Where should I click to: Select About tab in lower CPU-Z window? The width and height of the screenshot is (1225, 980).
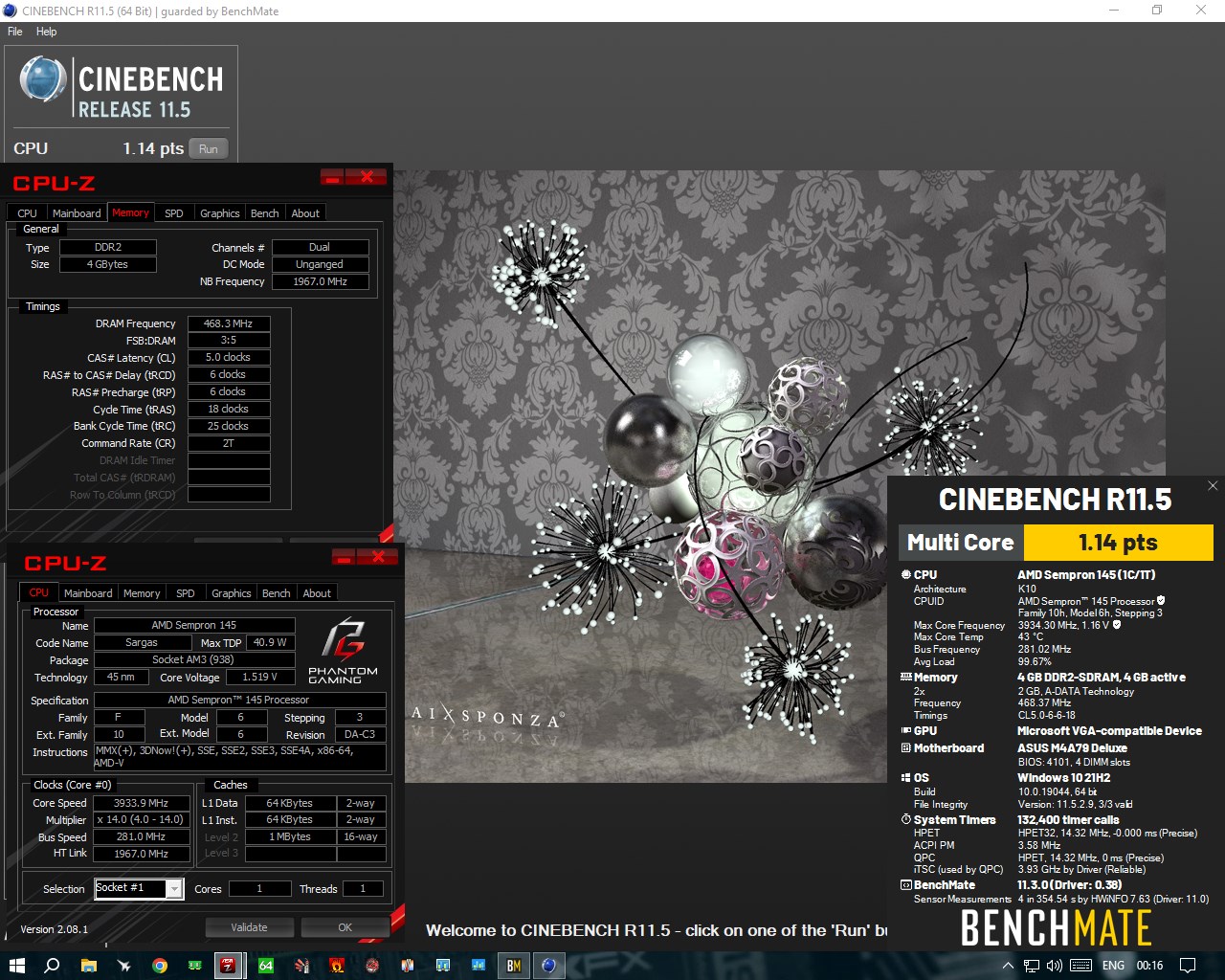(x=317, y=593)
